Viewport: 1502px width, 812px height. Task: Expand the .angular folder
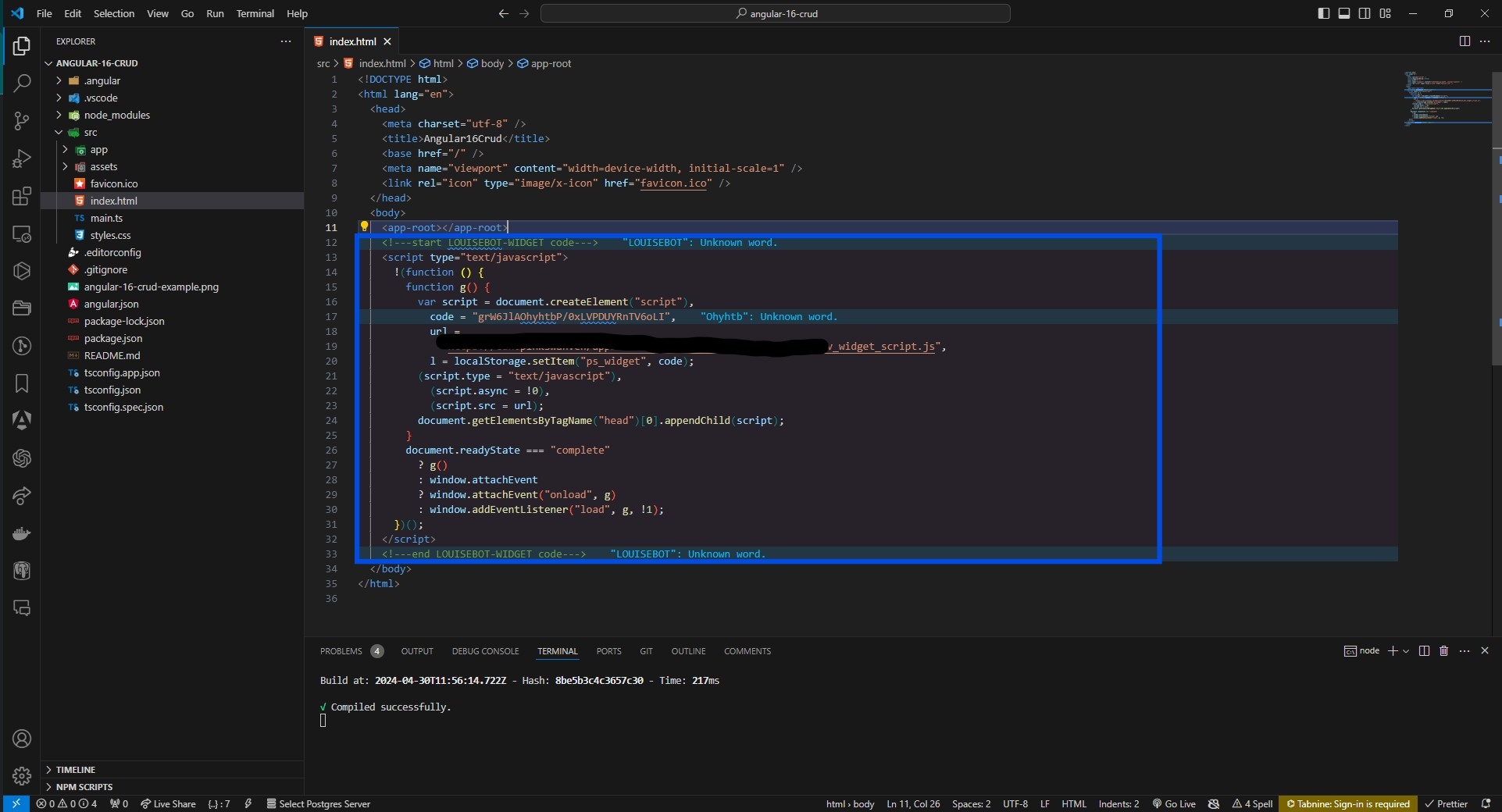59,80
